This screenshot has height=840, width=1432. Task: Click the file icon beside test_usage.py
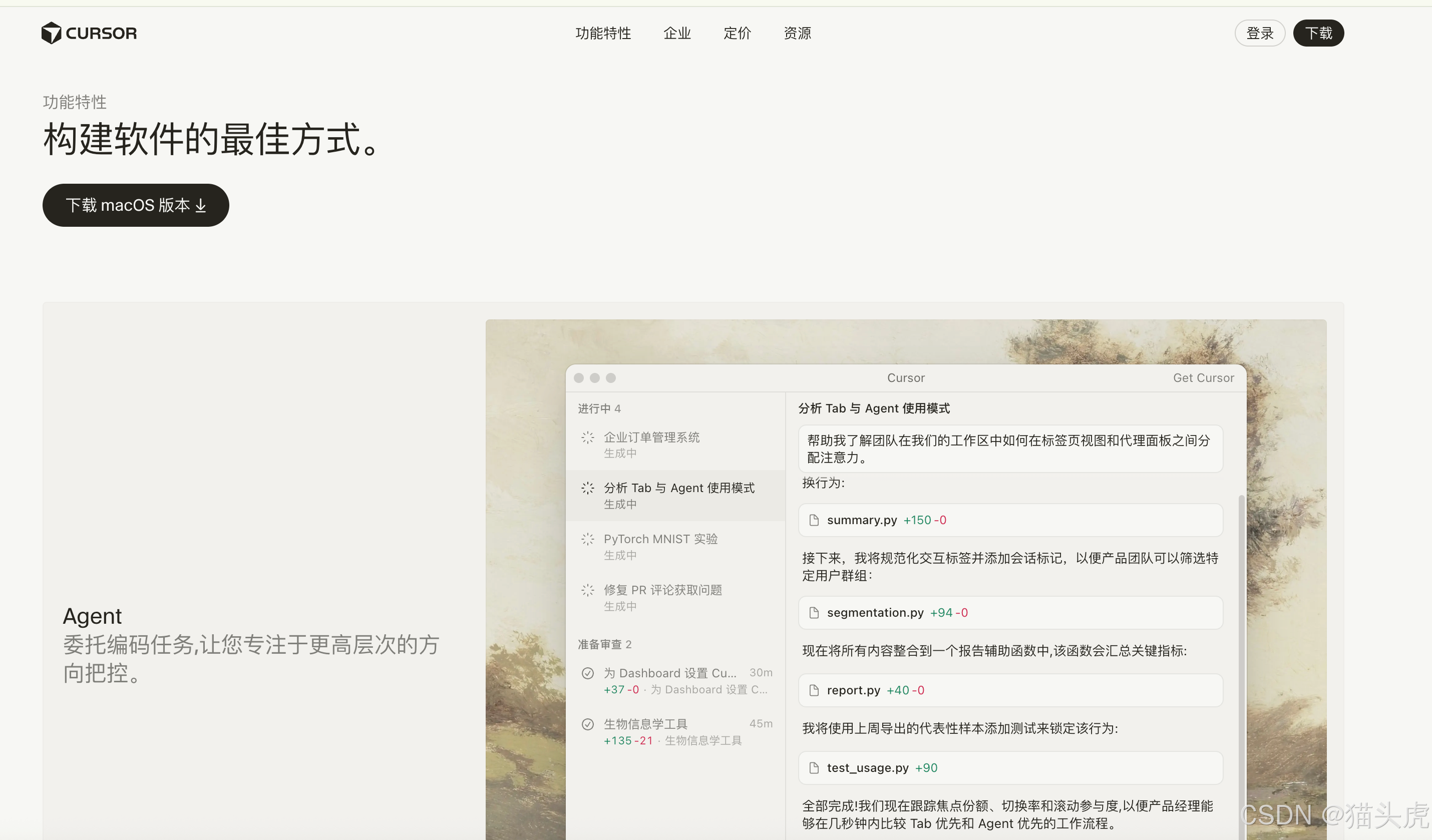tap(814, 768)
